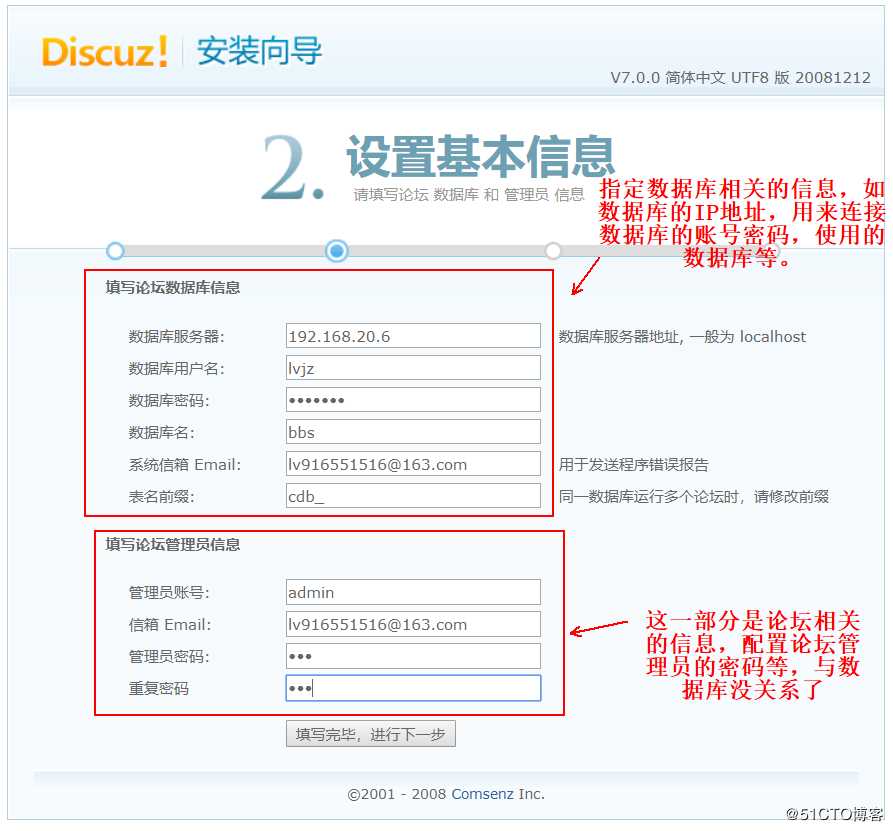Click the hint 同一数据库运行多个论坛时，请修改前缀
This screenshot has height=831, width=893.
point(694,497)
